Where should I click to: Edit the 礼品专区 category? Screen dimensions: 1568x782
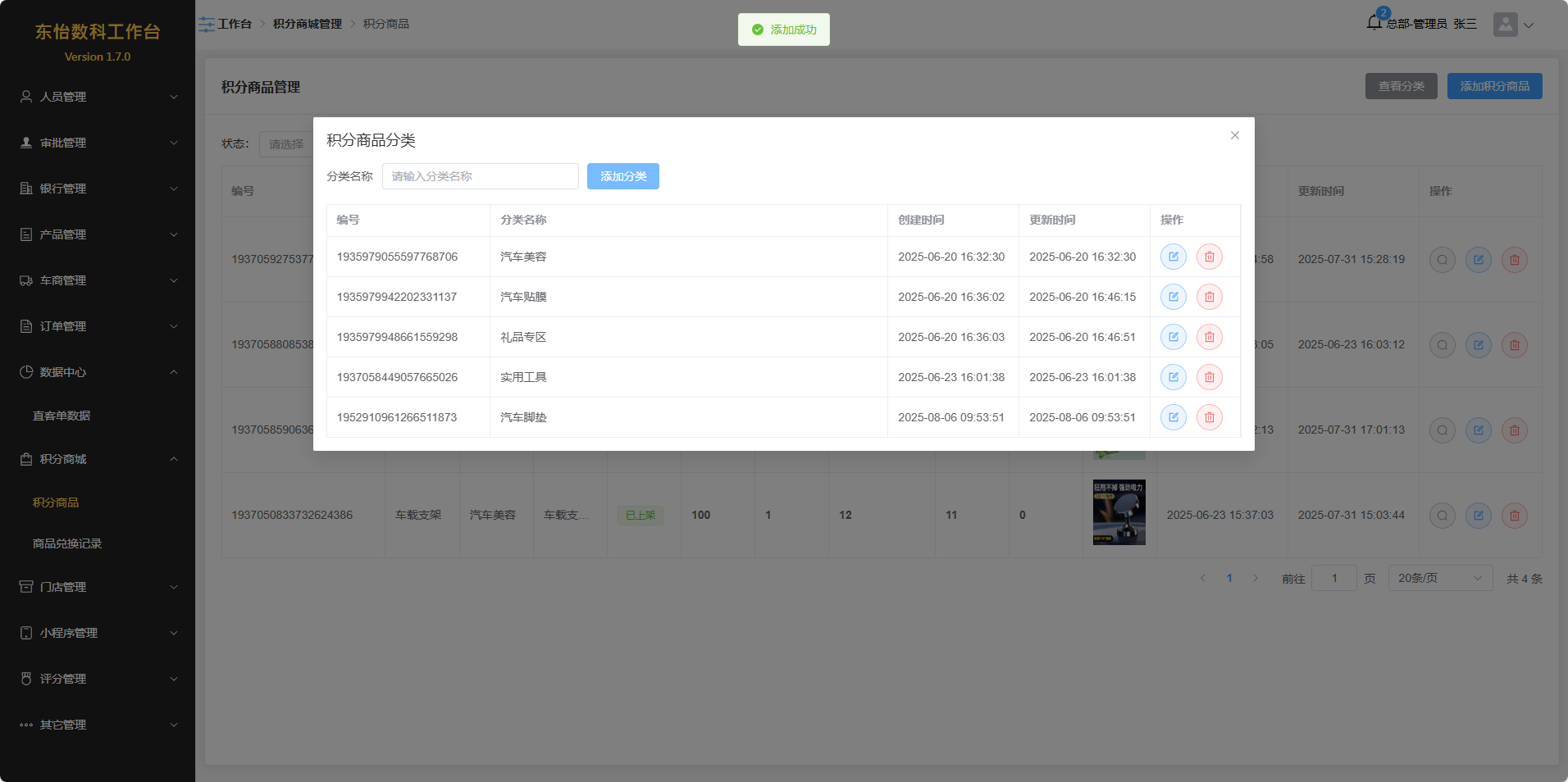(x=1173, y=337)
